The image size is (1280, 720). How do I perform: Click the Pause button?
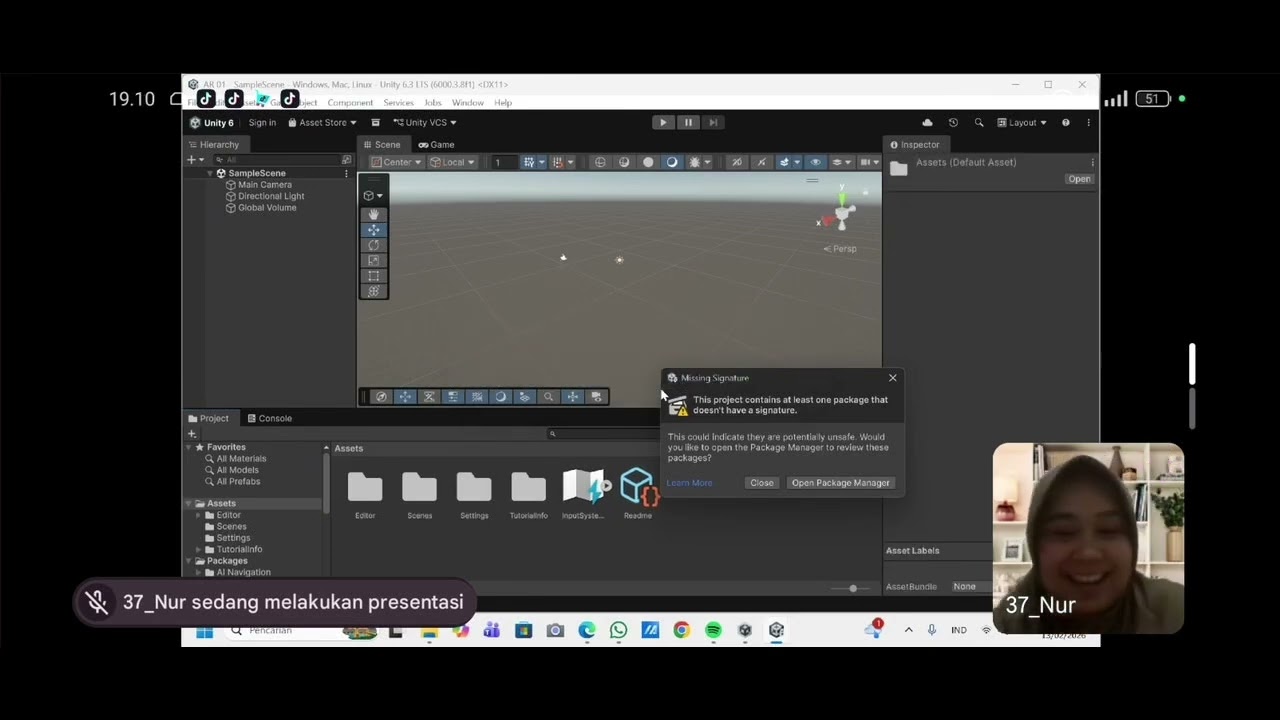(x=687, y=122)
